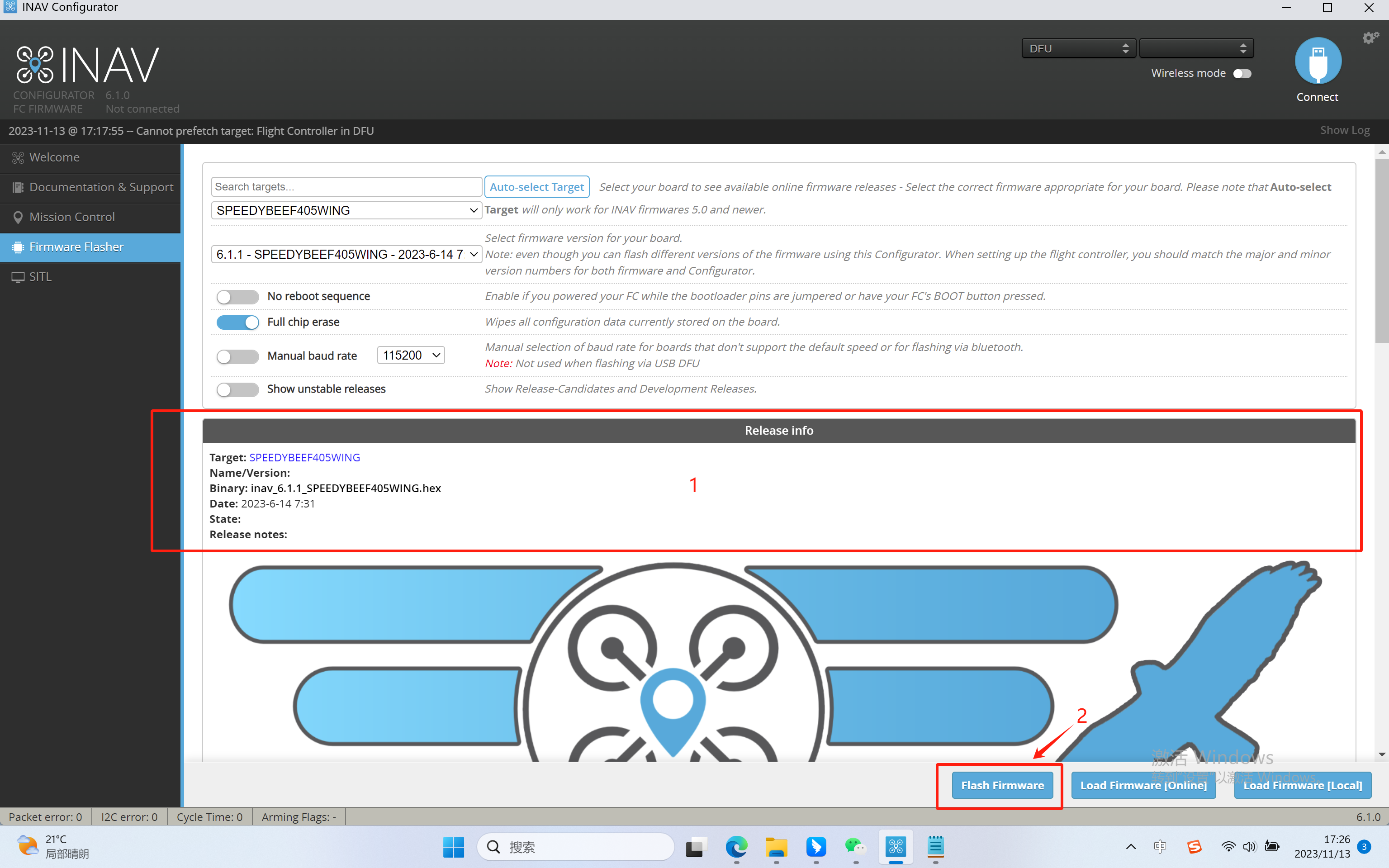Click Flash Firmware button
1389x868 pixels.
pyautogui.click(x=1002, y=785)
